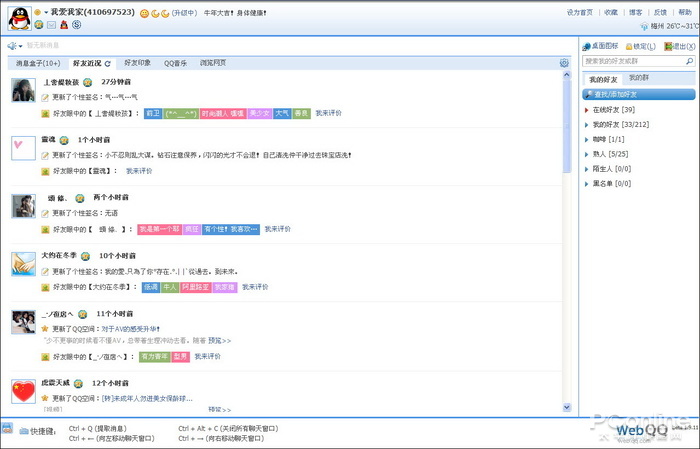Click Qzone icon next to _ゾ宿店へ
The image size is (700, 449).
[83, 314]
